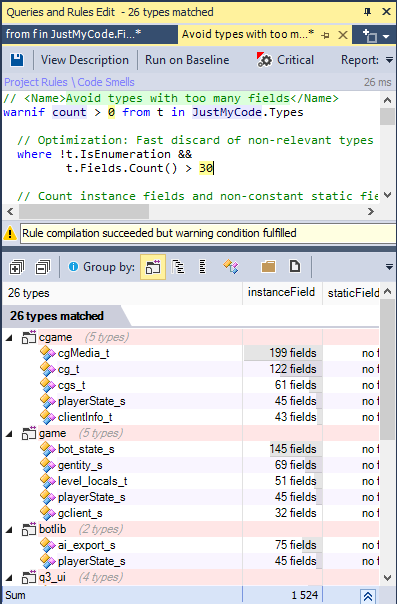Screen dimensions: 397x604
Task: Toggle group by namespace hierarchy
Action: click(178, 267)
